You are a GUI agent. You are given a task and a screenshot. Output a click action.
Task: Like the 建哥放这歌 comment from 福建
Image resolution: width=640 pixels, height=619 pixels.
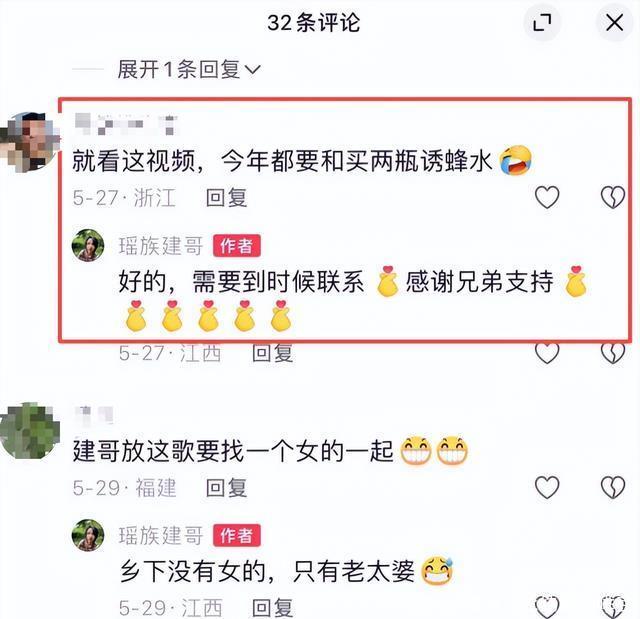547,487
